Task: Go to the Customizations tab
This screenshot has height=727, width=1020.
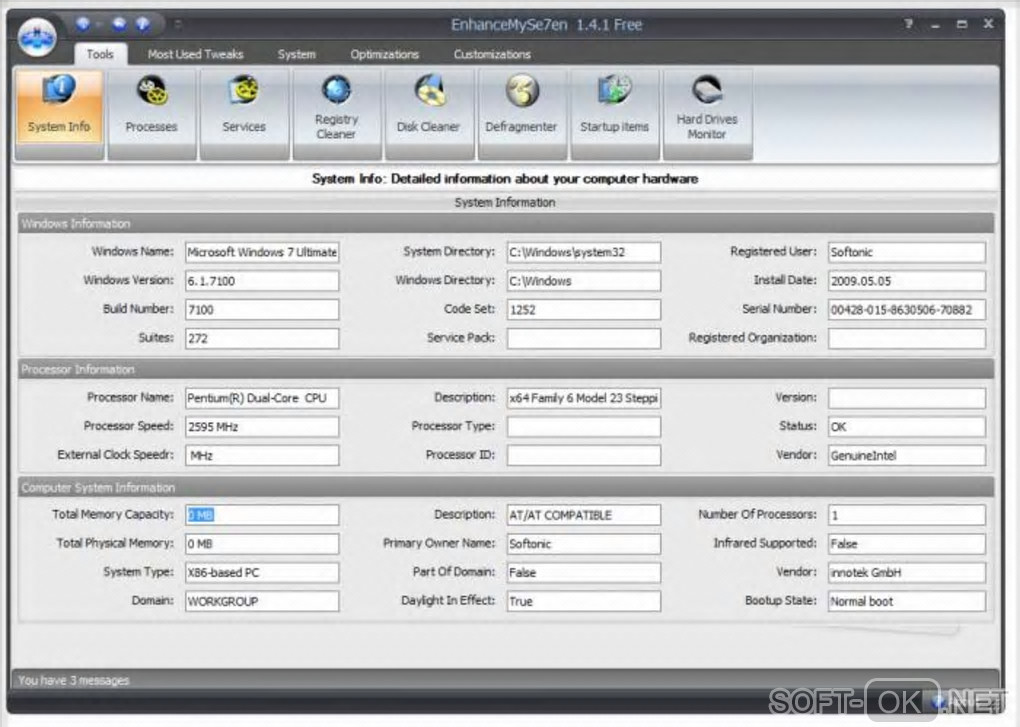Action: pyautogui.click(x=492, y=54)
